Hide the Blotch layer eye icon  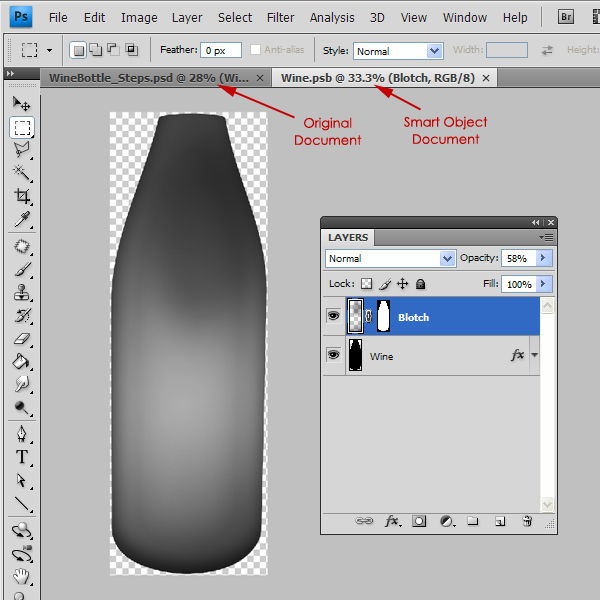pyautogui.click(x=333, y=316)
